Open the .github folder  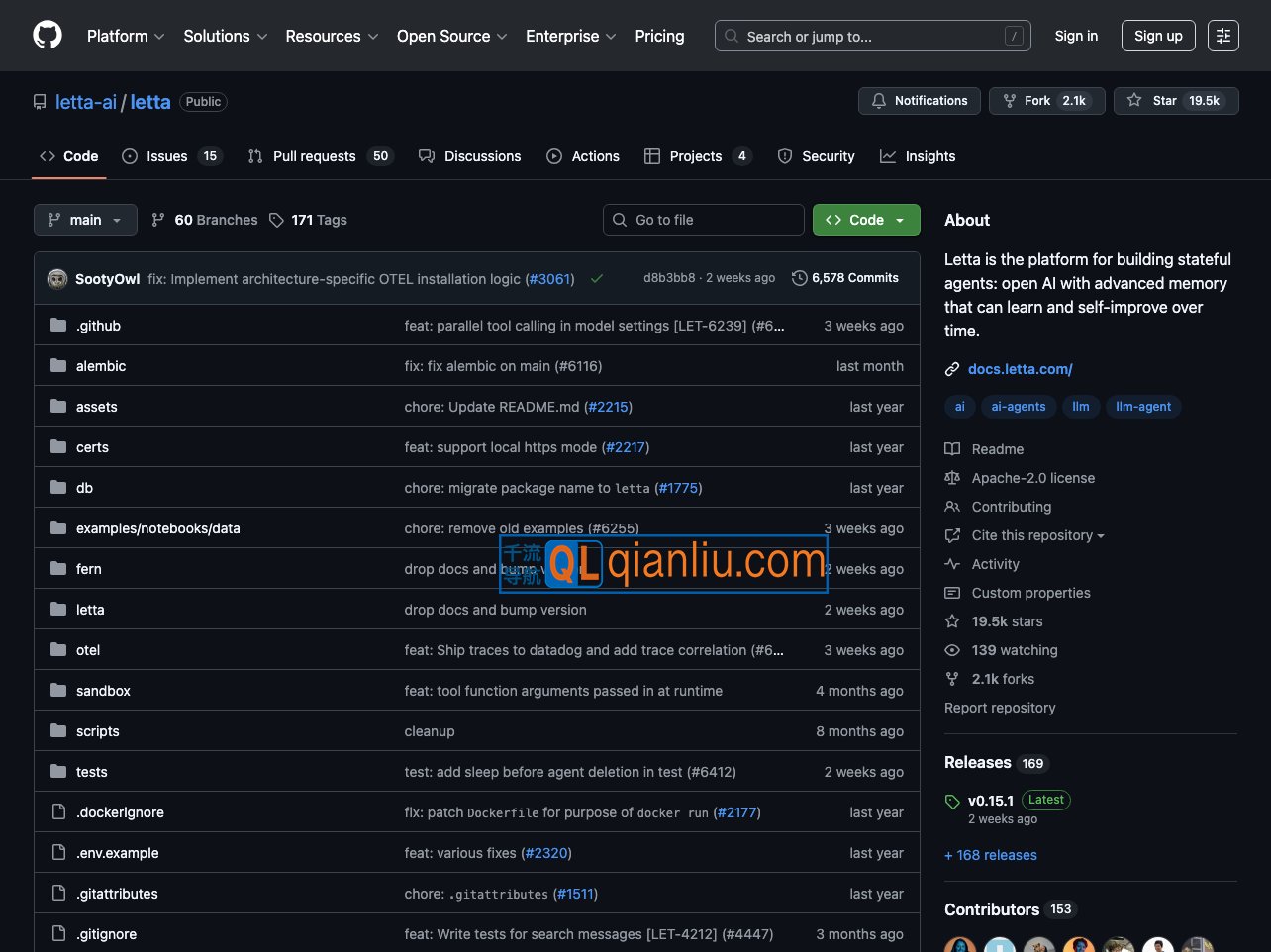(x=98, y=326)
